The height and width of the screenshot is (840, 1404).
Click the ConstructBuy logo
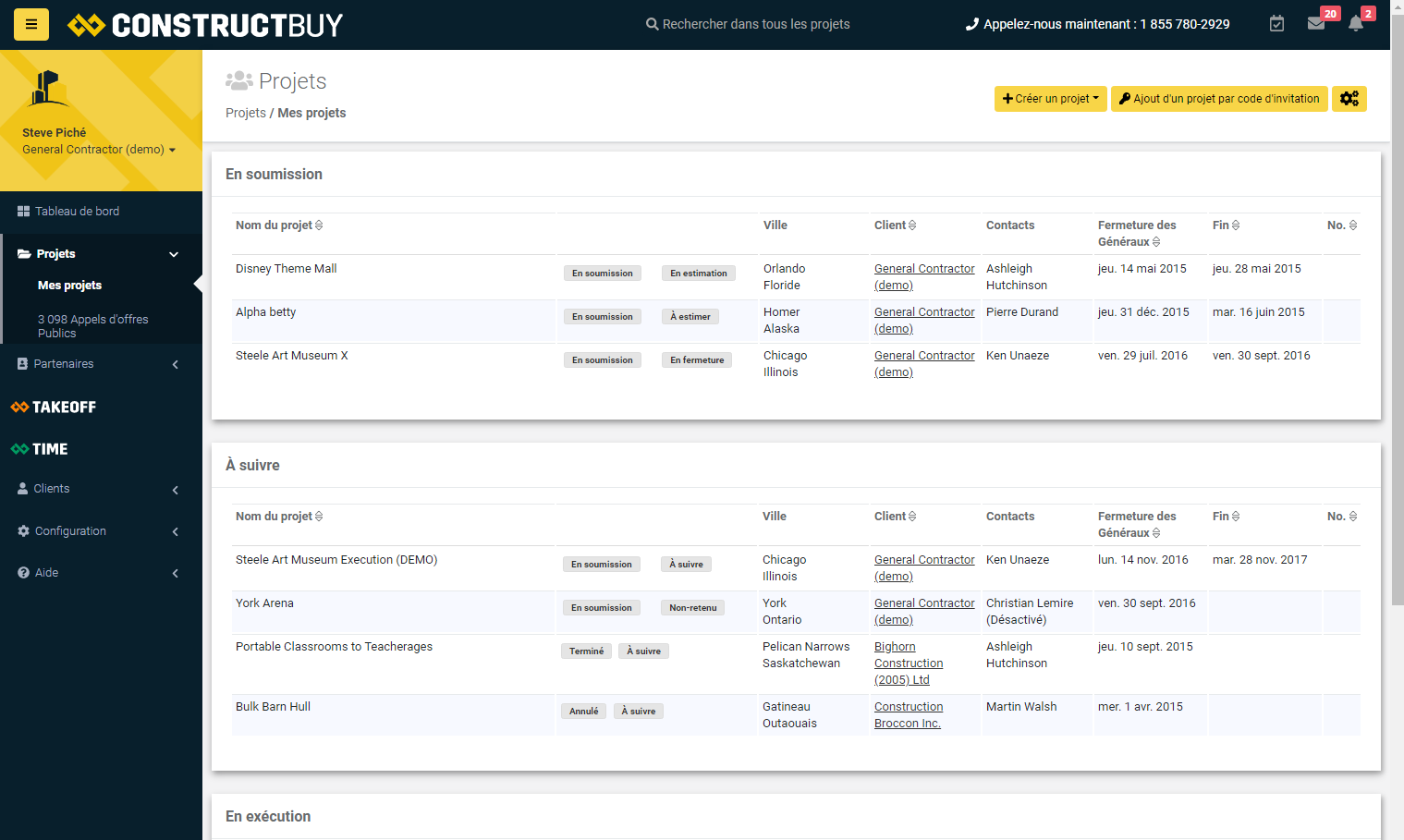[205, 25]
